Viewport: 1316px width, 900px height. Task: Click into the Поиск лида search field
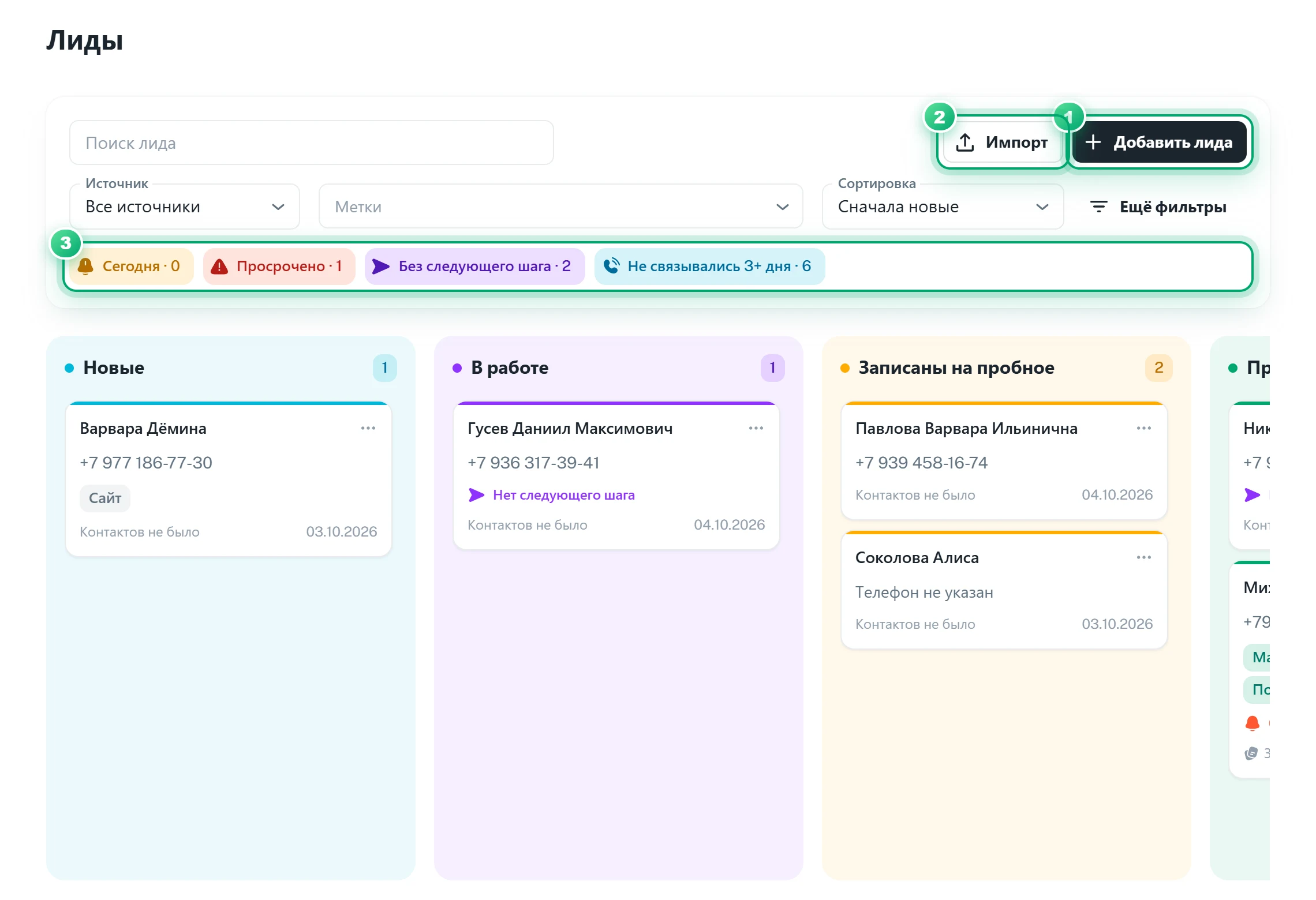pyautogui.click(x=312, y=142)
